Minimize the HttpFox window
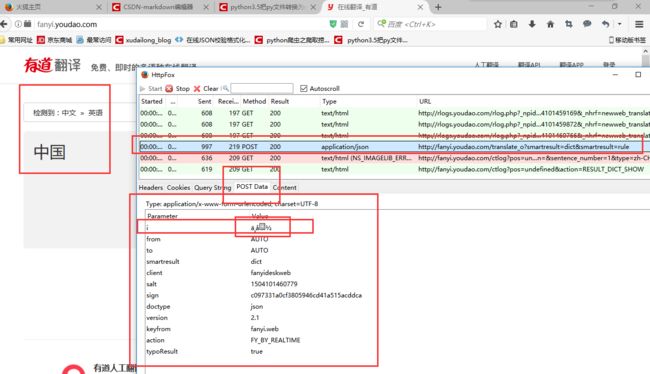 pos(615,75)
